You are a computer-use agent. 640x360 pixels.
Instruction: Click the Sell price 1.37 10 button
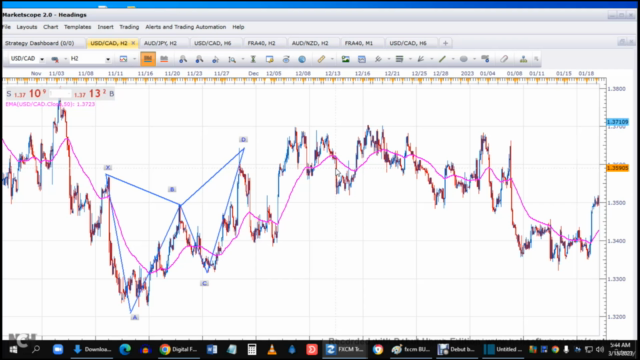click(x=26, y=94)
